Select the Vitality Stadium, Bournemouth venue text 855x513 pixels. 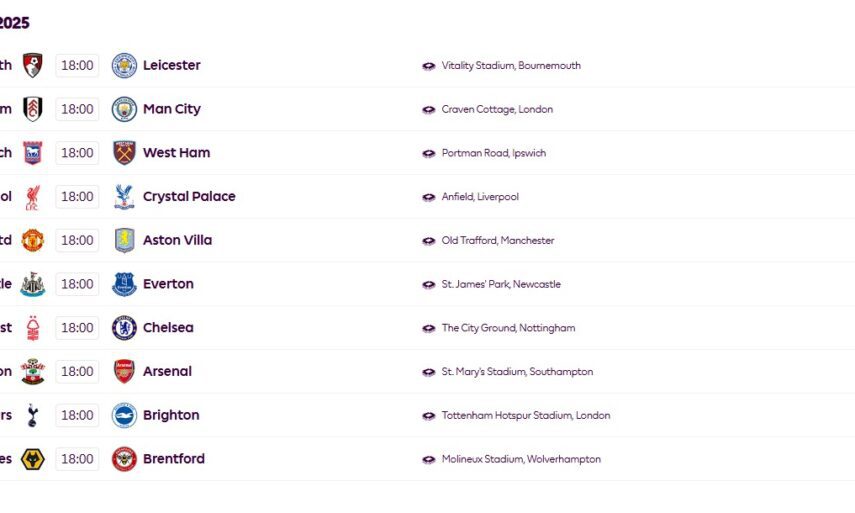point(510,65)
